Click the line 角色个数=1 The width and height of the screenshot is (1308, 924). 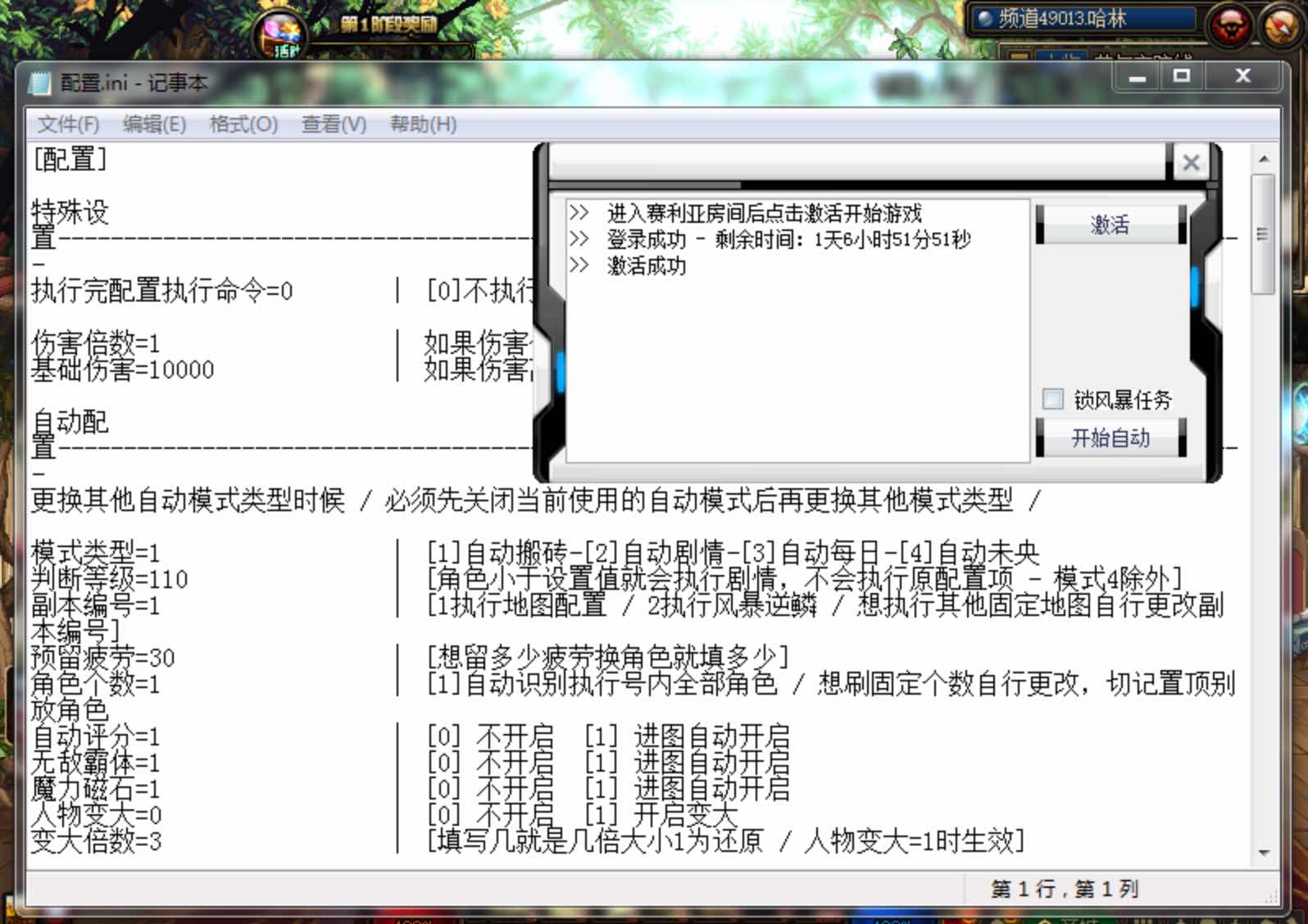point(96,684)
